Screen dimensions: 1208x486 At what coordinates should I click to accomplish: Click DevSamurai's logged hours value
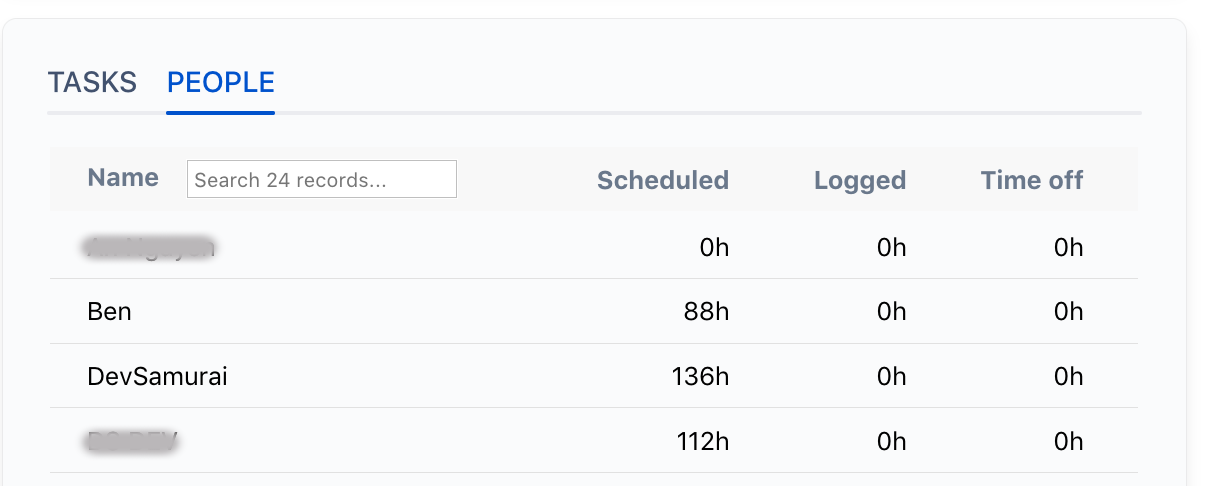(x=891, y=376)
